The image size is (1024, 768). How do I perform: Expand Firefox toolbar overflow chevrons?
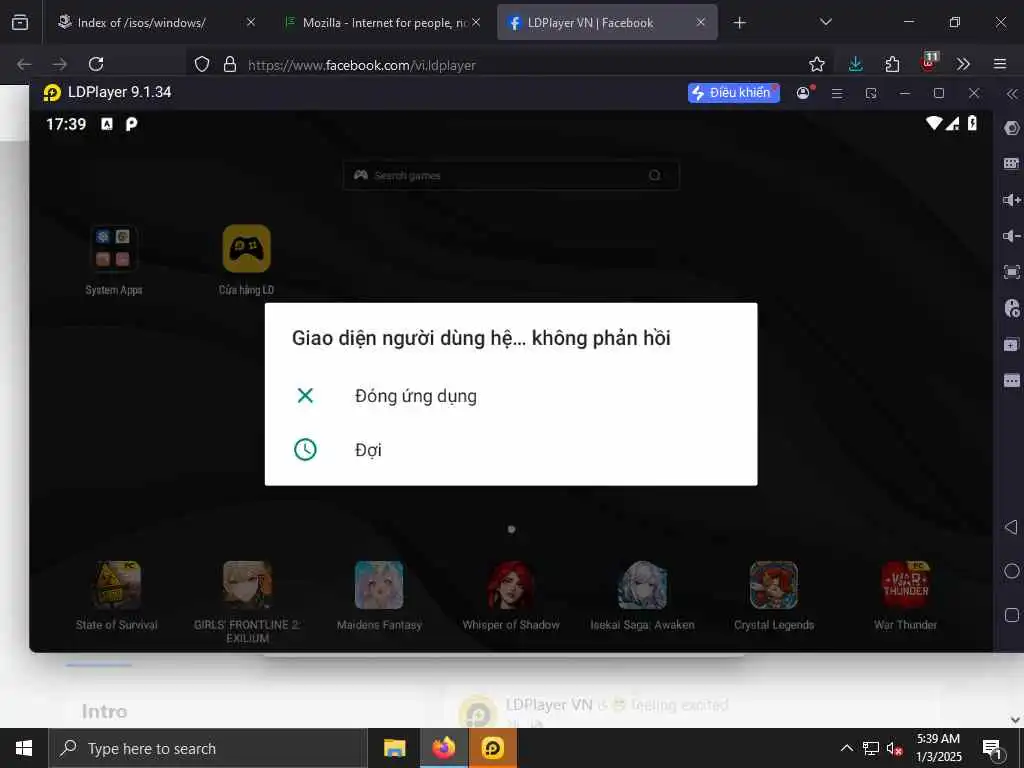pyautogui.click(x=963, y=64)
